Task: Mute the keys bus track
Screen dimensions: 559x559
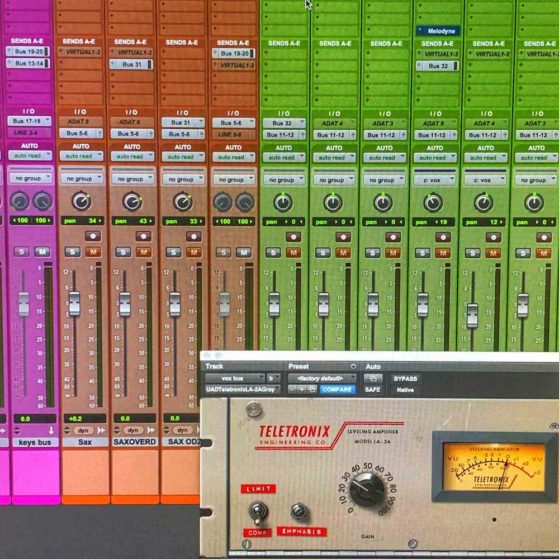Action: tap(42, 252)
